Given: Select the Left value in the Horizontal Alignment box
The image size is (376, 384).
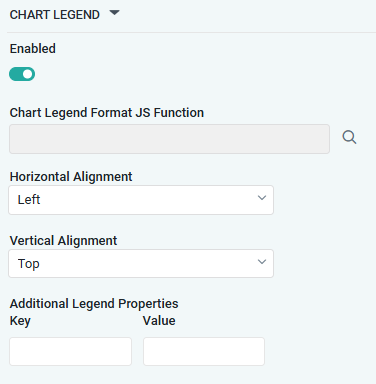Looking at the screenshot, I should point(29,200).
